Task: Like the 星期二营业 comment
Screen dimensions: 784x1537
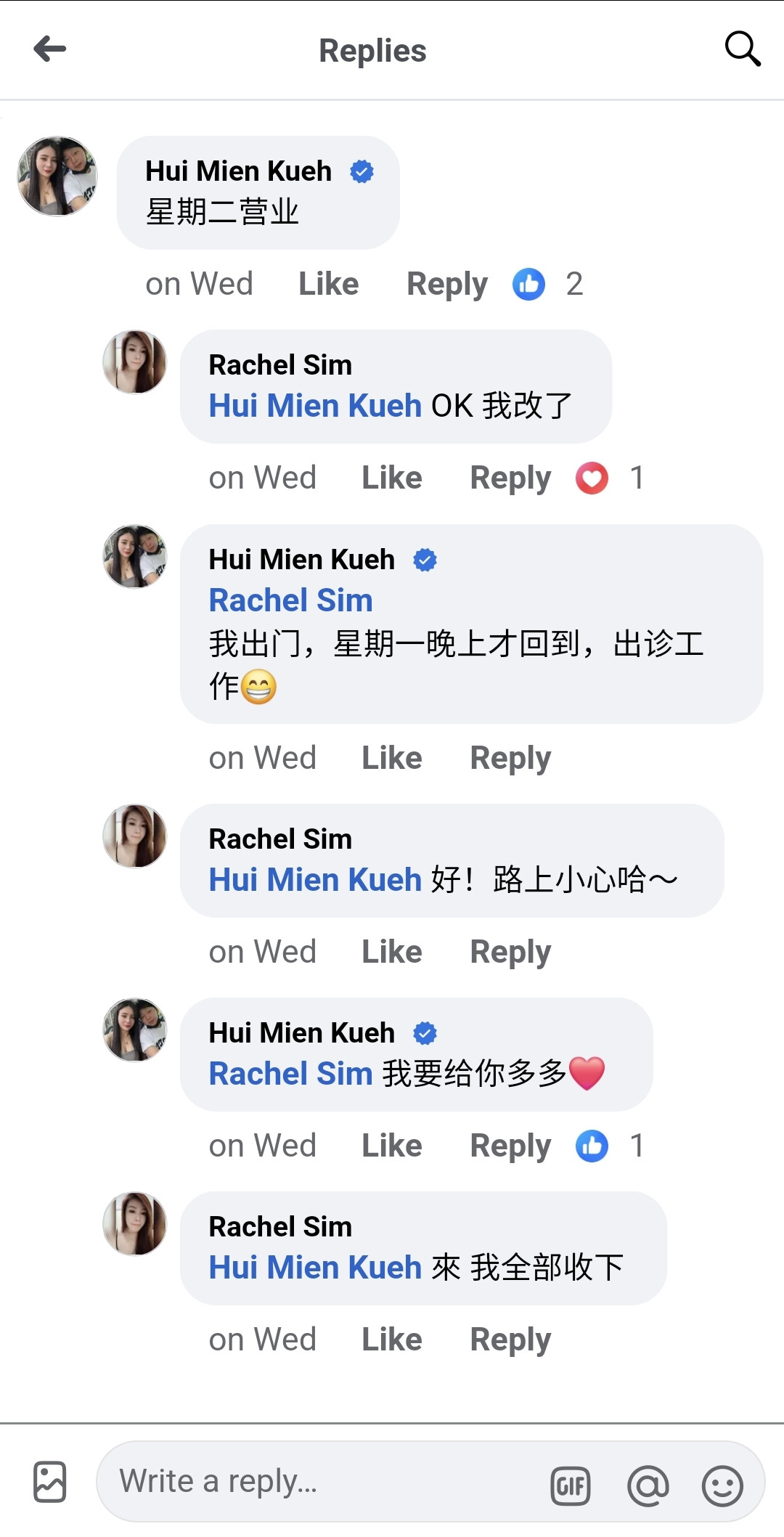Action: pos(328,284)
